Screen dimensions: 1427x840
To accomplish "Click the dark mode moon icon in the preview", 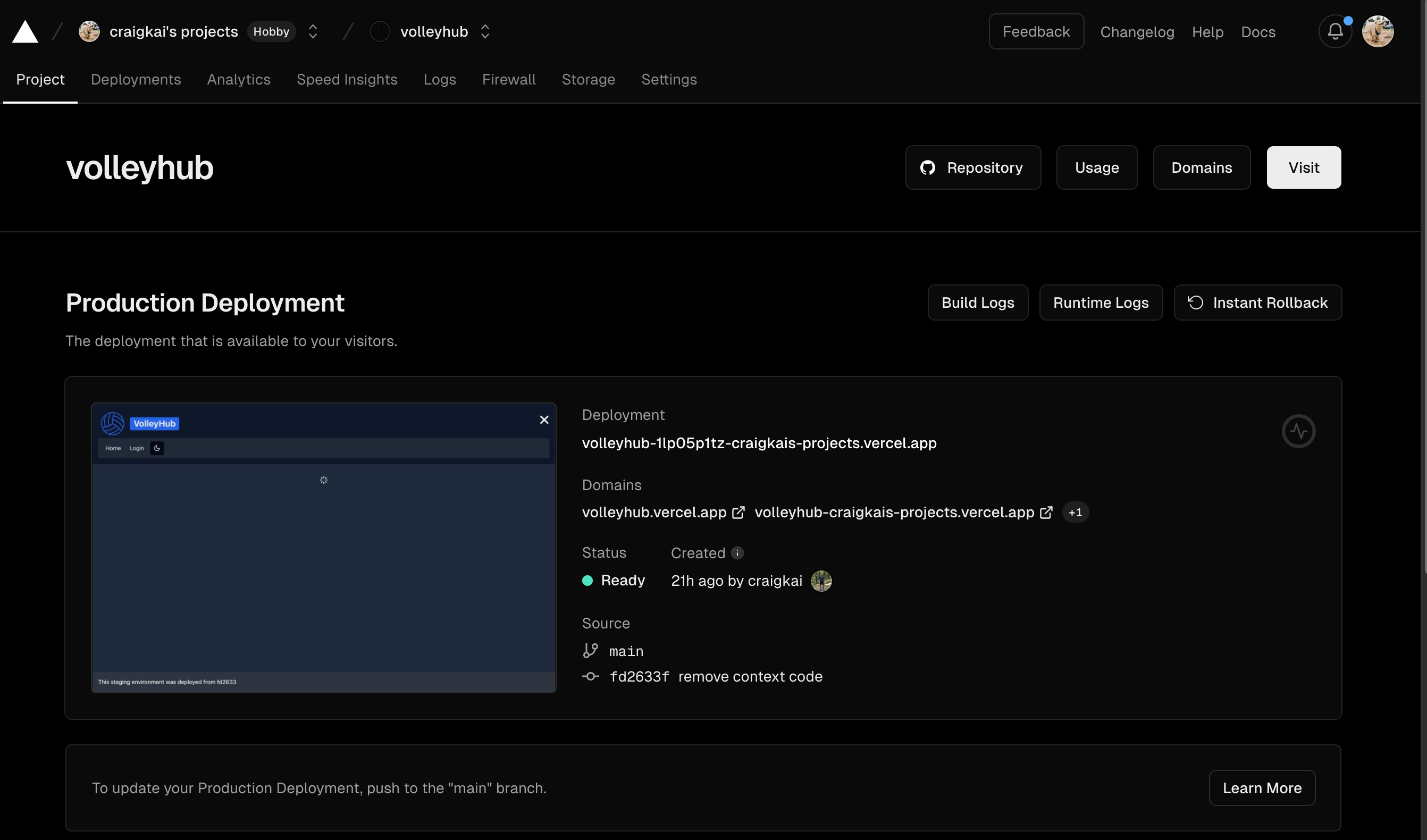I will point(157,449).
